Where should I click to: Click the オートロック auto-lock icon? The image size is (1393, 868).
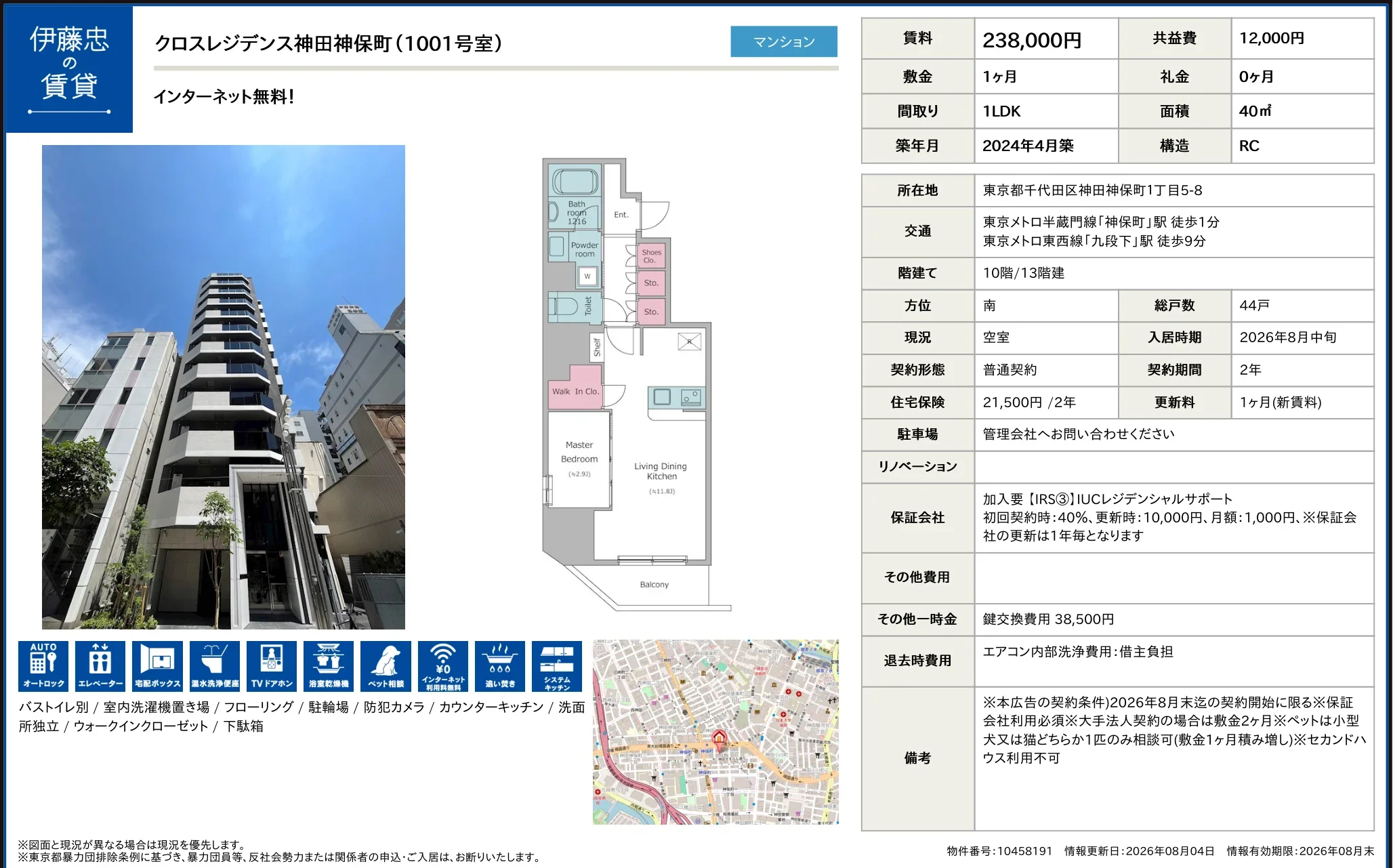(43, 666)
